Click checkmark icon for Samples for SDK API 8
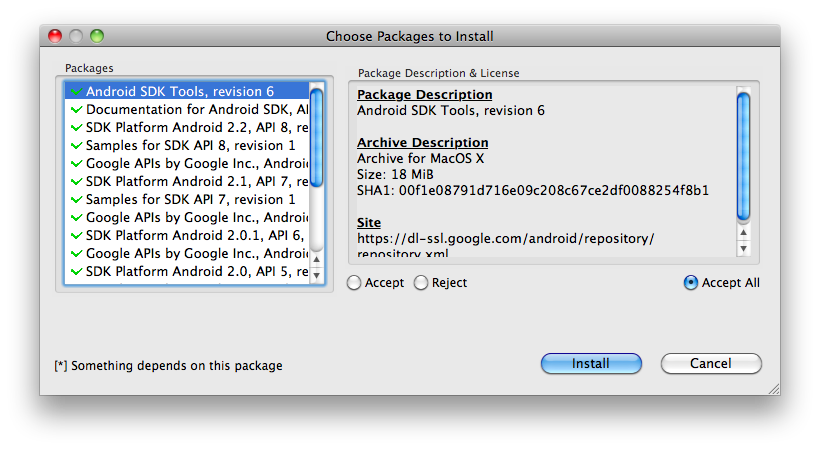Viewport: 820px width, 450px height. [x=76, y=145]
